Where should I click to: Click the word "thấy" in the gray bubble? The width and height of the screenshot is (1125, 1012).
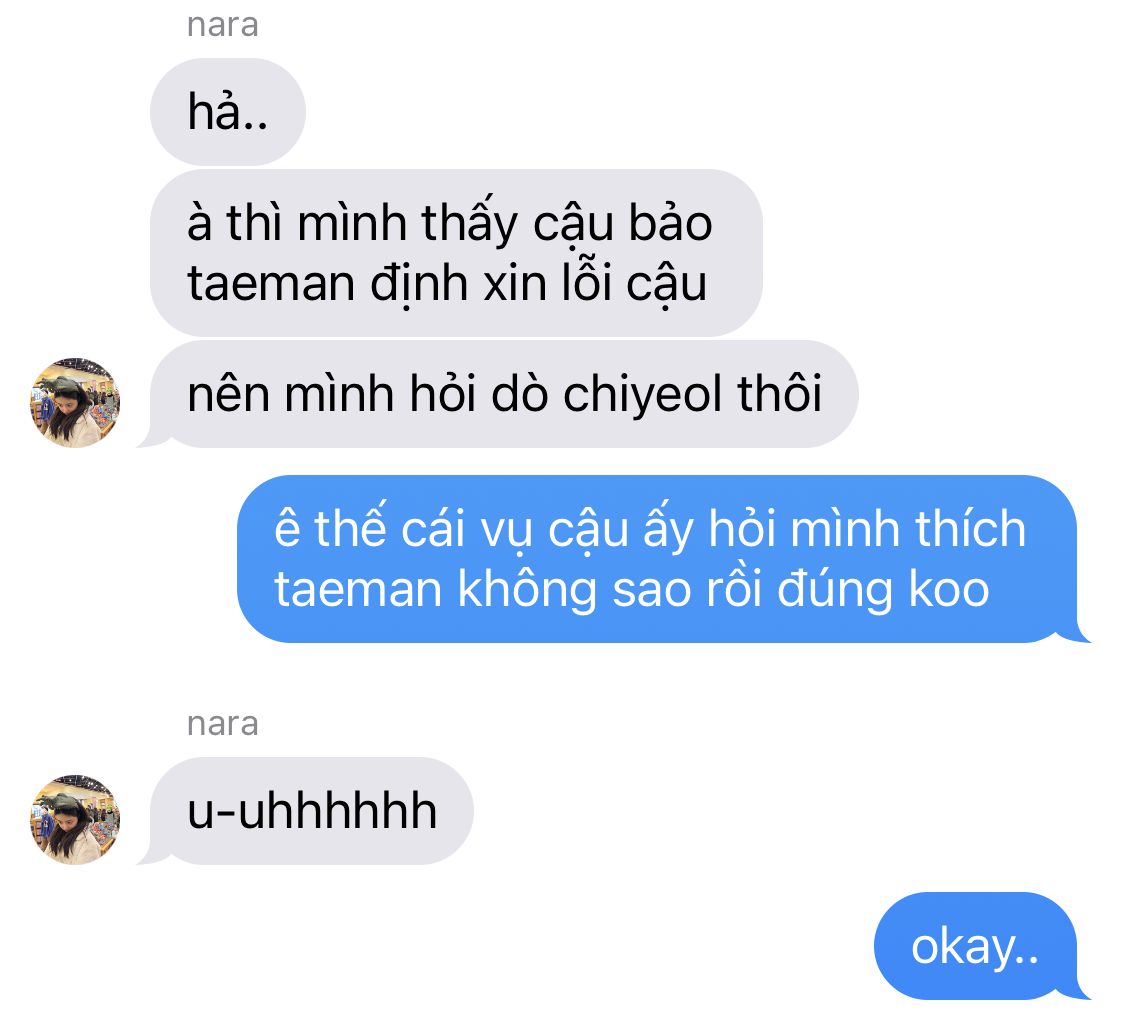pos(470,222)
